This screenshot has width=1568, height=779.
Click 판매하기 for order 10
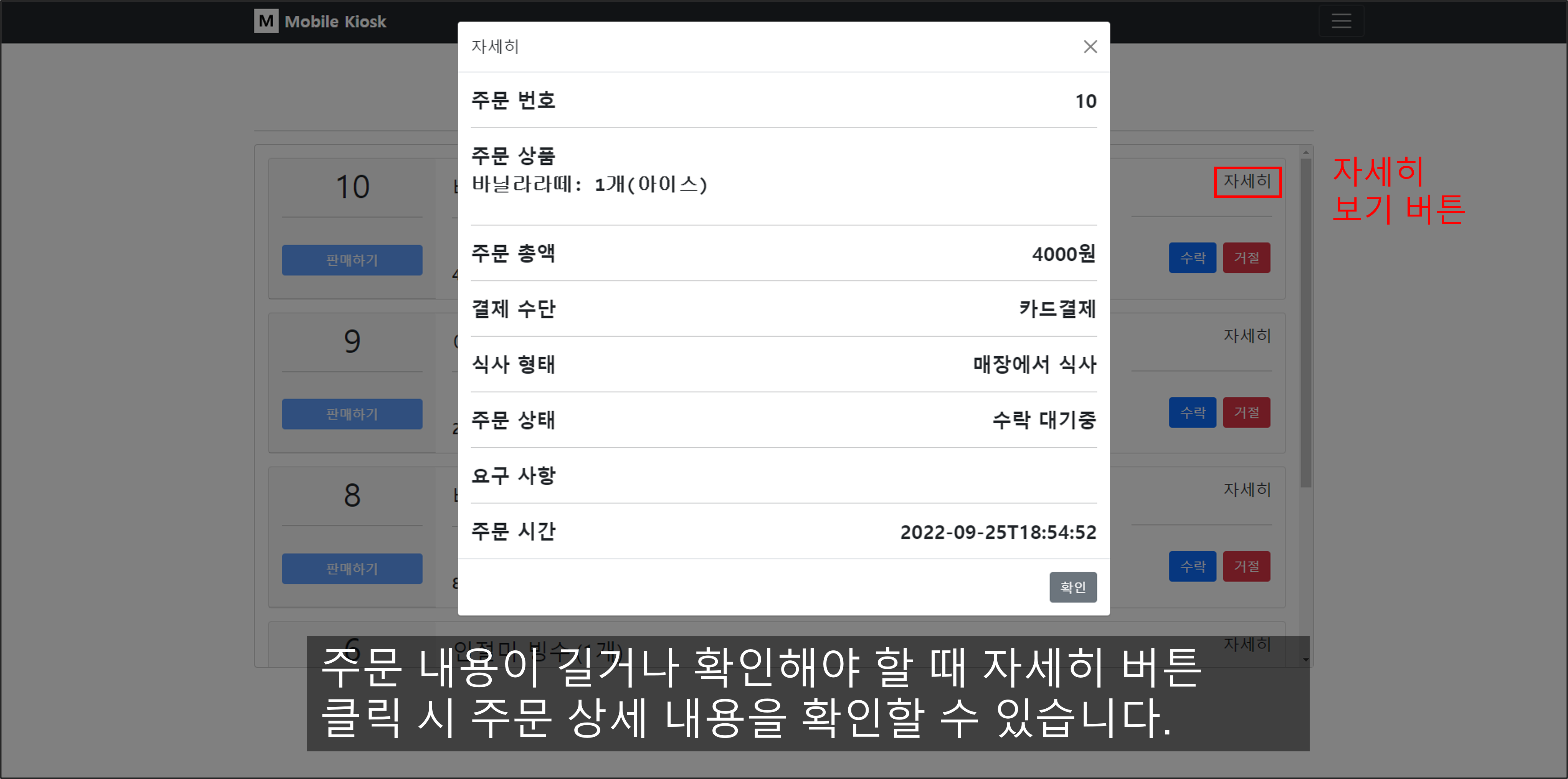352,260
